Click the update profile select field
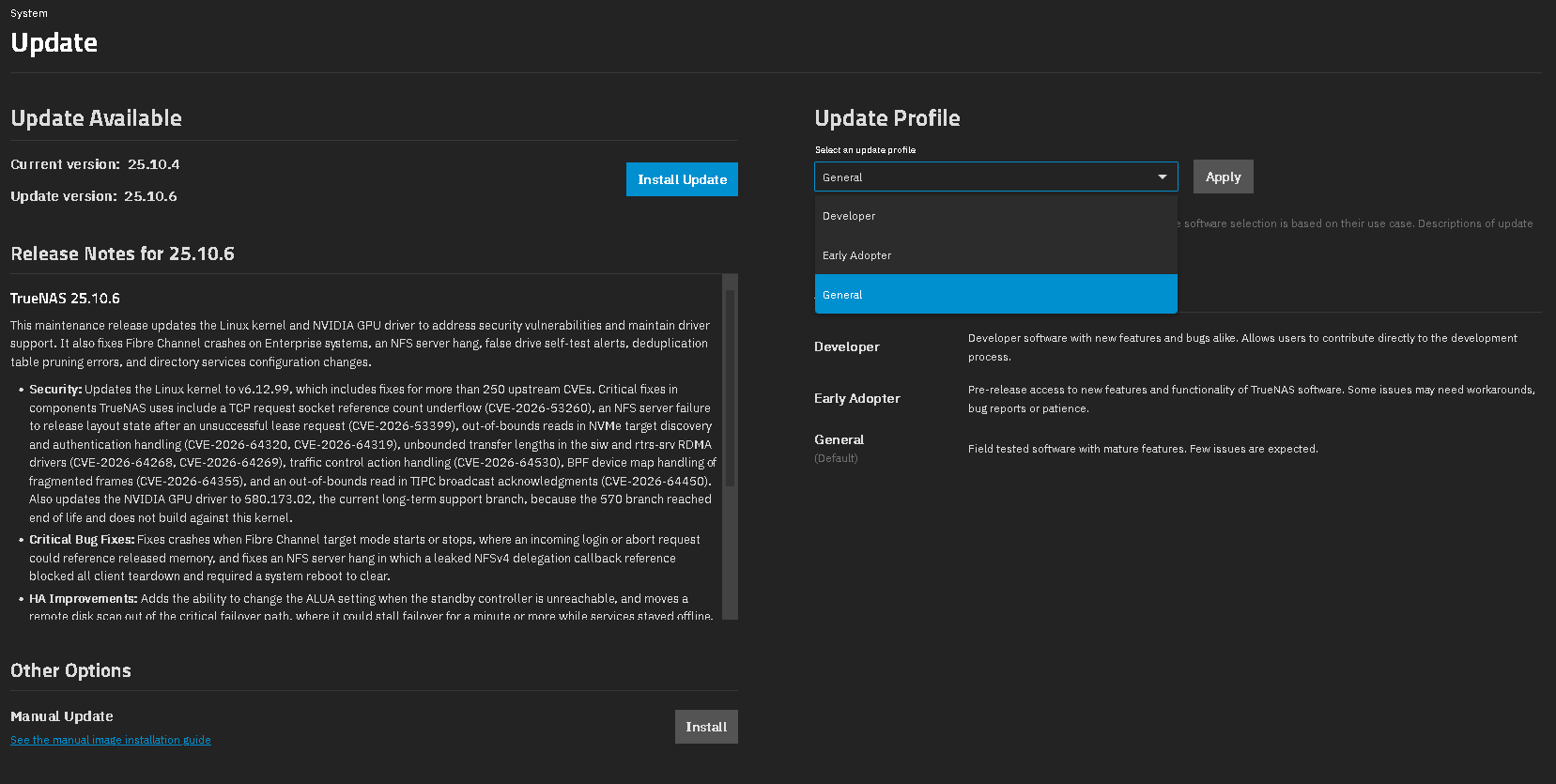1556x784 pixels. point(995,177)
